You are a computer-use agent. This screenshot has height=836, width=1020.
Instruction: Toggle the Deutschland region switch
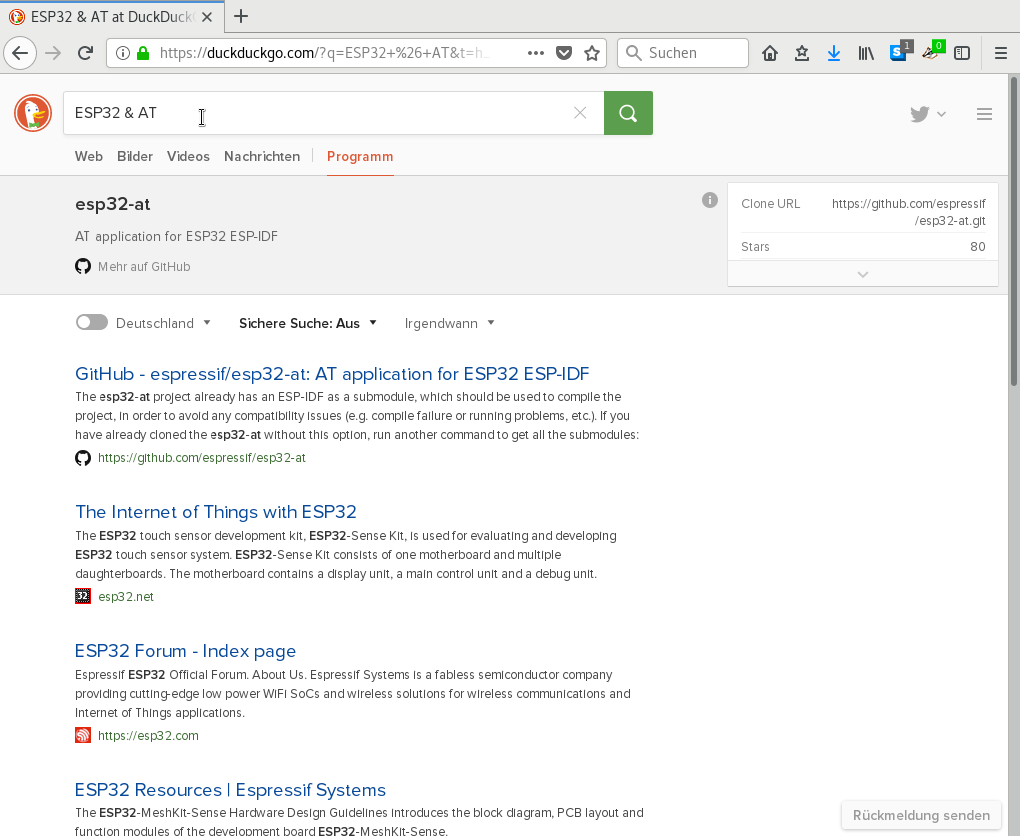[92, 323]
